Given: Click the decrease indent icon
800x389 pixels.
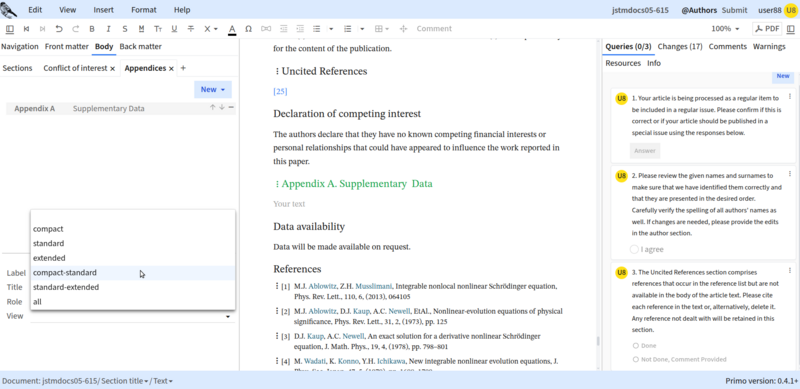Looking at the screenshot, I should click(x=284, y=29).
